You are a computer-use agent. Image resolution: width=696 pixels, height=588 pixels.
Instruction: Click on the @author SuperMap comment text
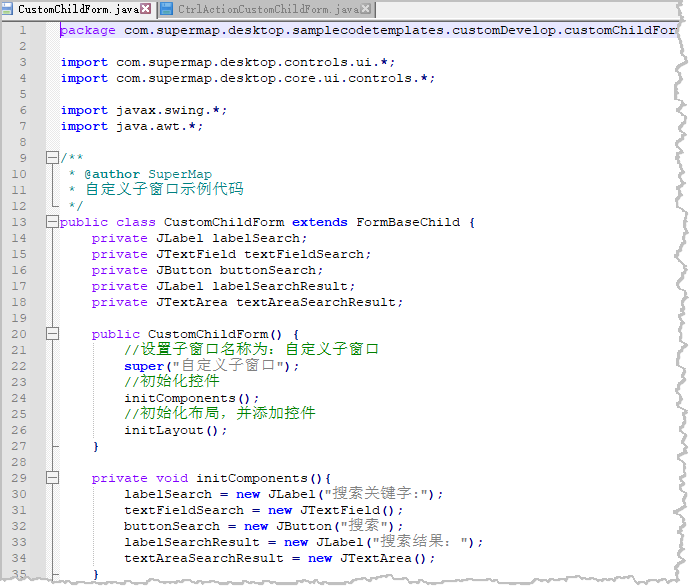click(x=148, y=174)
